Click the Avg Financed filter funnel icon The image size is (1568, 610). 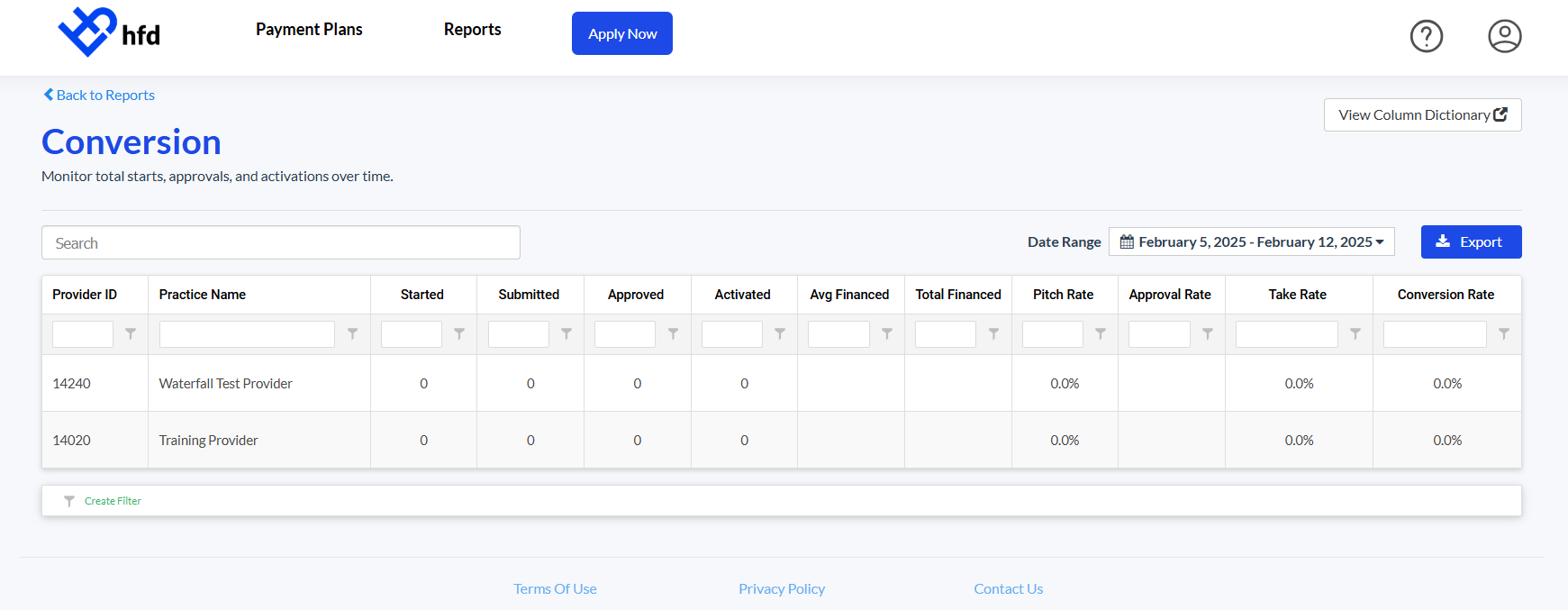(887, 334)
